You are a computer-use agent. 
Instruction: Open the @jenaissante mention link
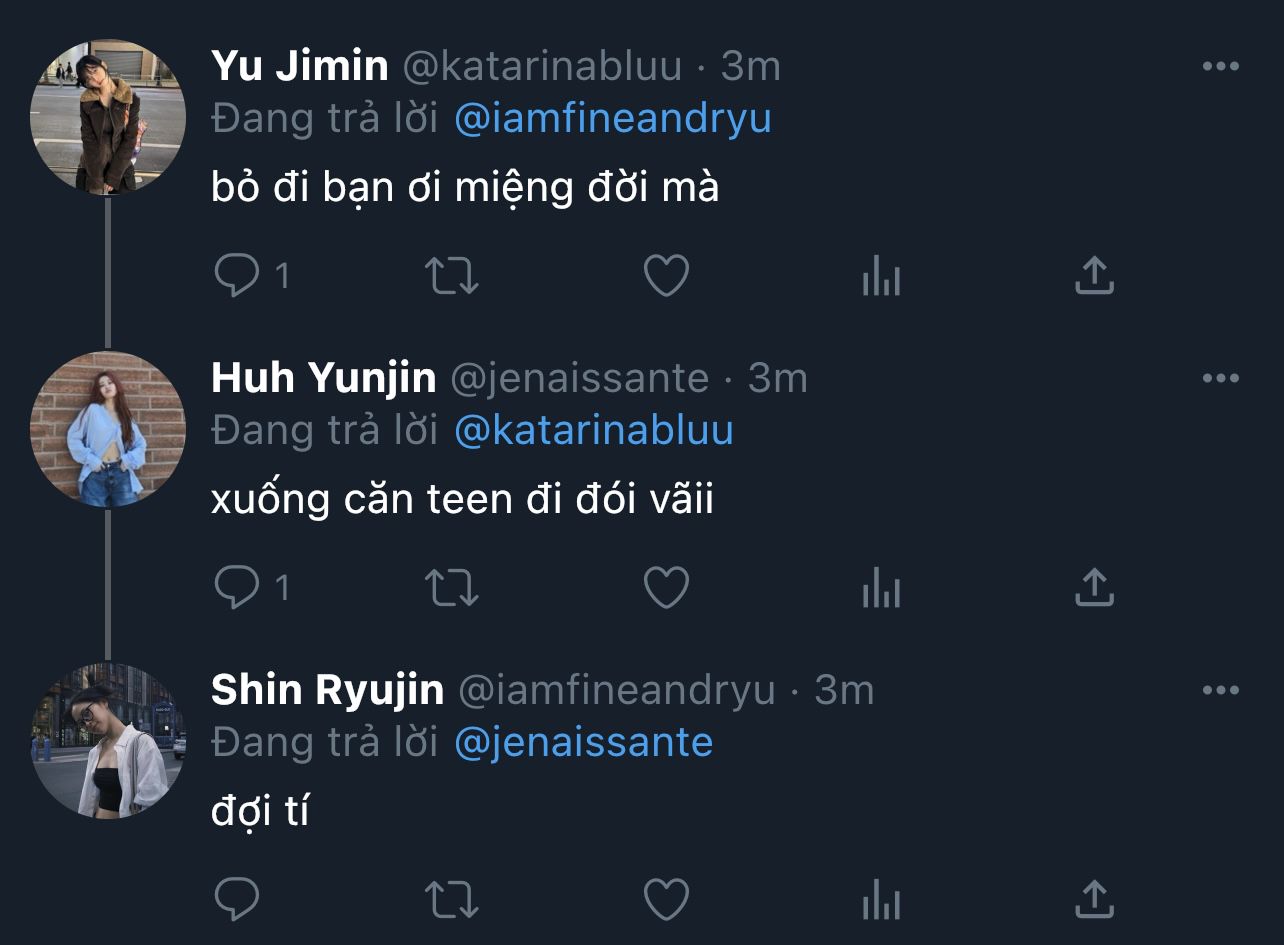tap(583, 743)
